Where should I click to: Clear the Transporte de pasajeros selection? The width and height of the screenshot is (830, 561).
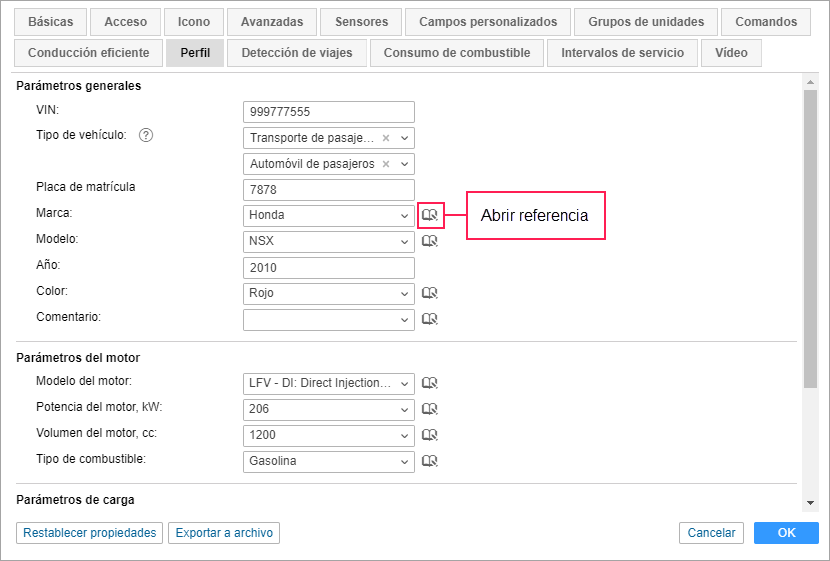386,138
